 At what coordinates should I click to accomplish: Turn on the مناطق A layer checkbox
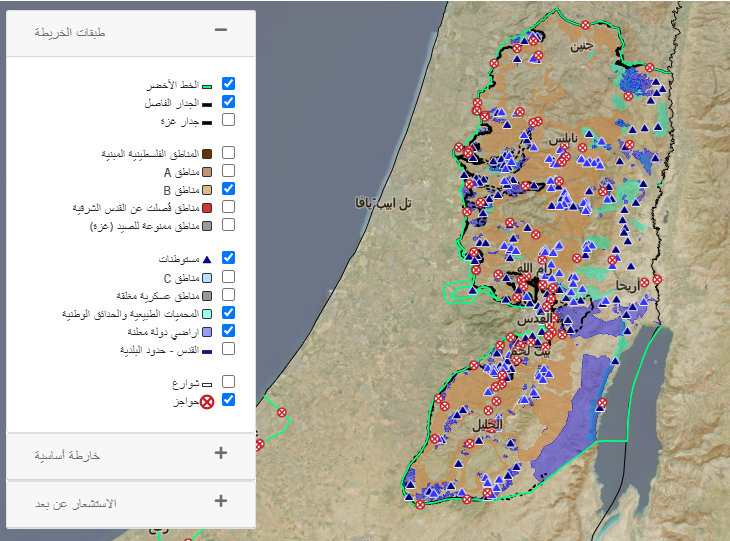tap(228, 171)
